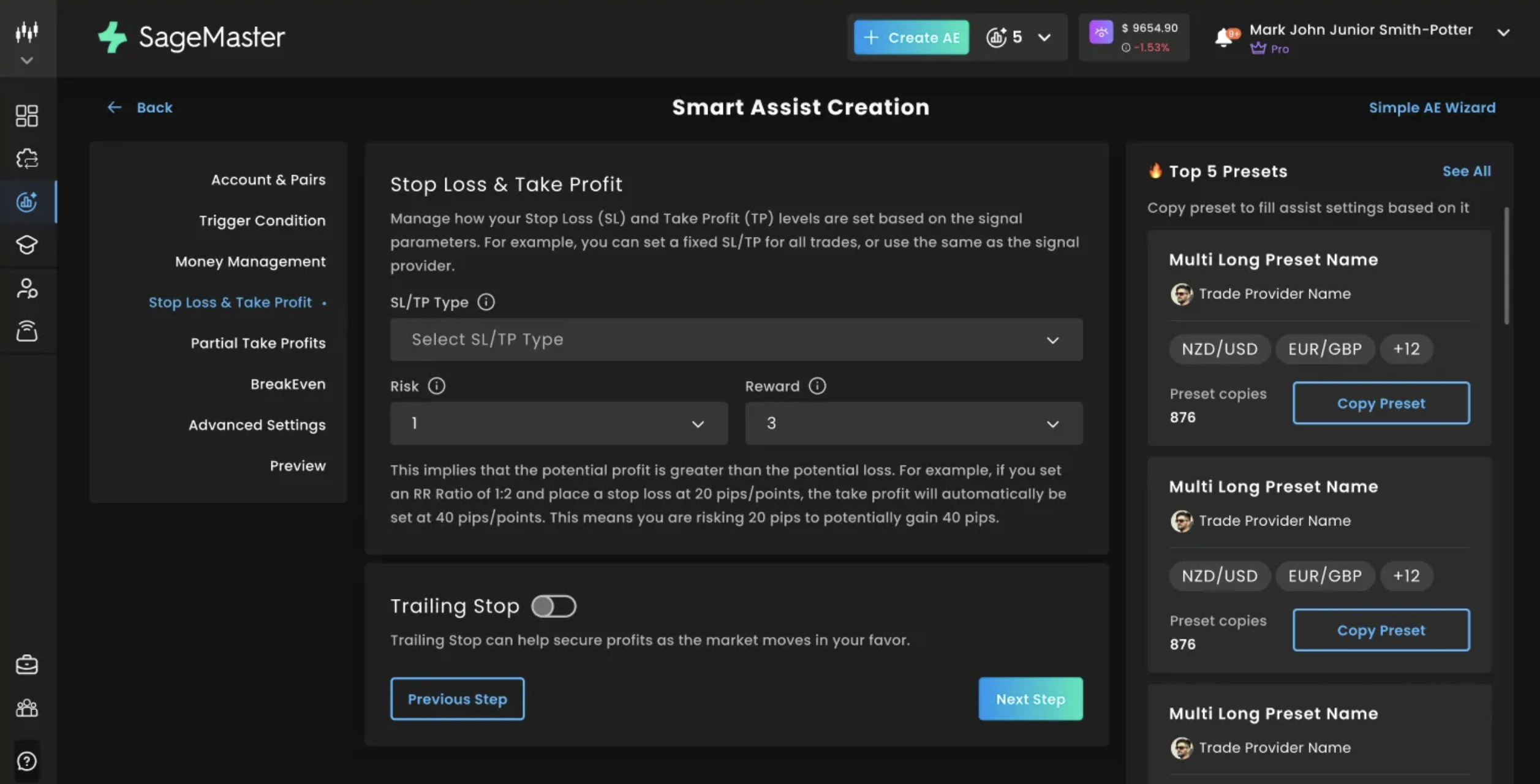Copy the first Multi Long preset
1540x784 pixels.
pos(1380,403)
